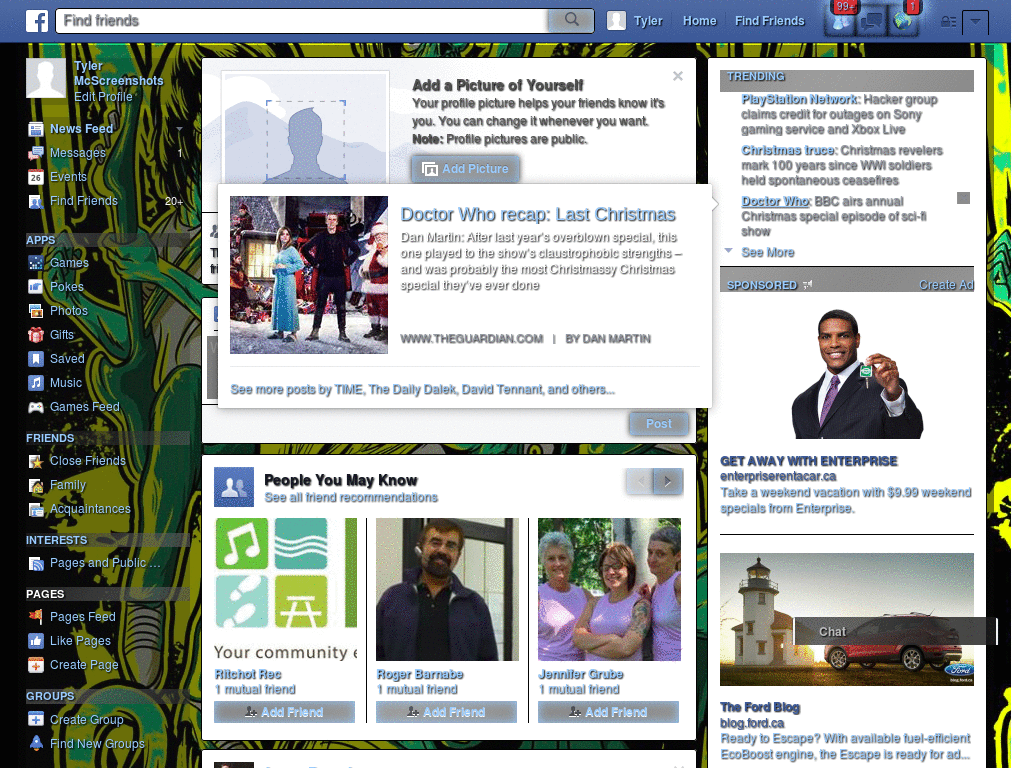The width and height of the screenshot is (1024, 768).
Task: Expand News Feed options dropdown arrow
Action: [180, 129]
